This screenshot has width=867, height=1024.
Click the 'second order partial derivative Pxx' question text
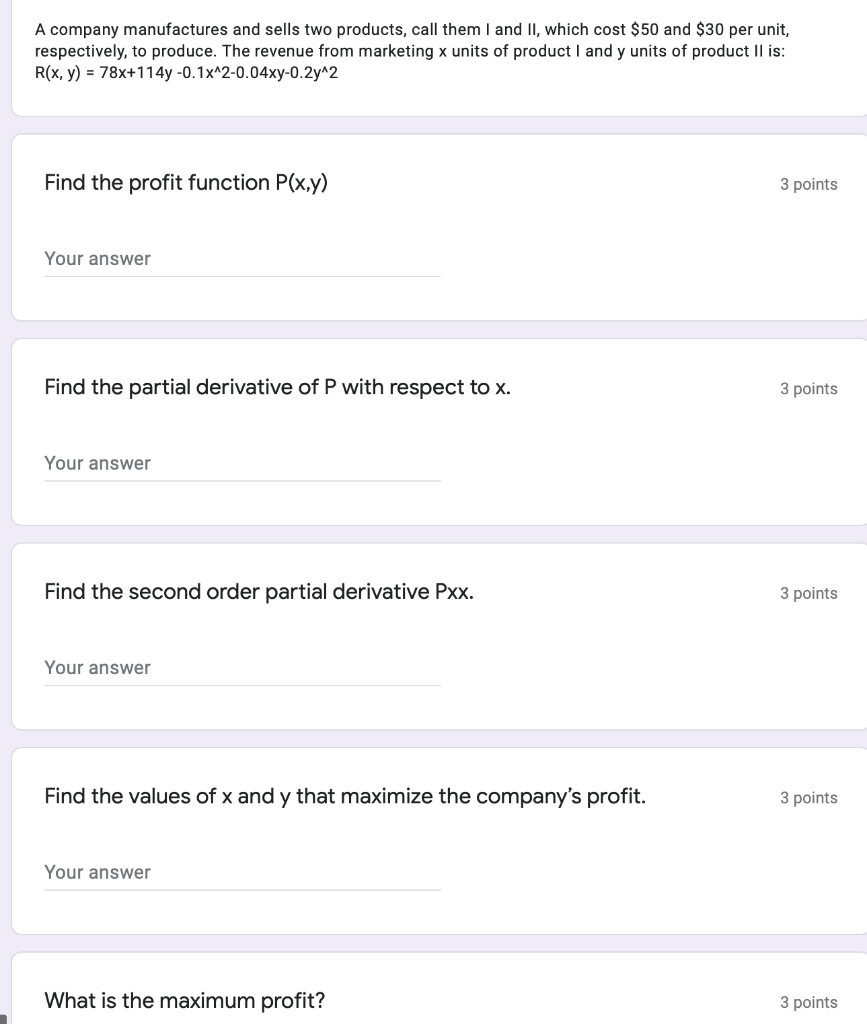tap(259, 592)
